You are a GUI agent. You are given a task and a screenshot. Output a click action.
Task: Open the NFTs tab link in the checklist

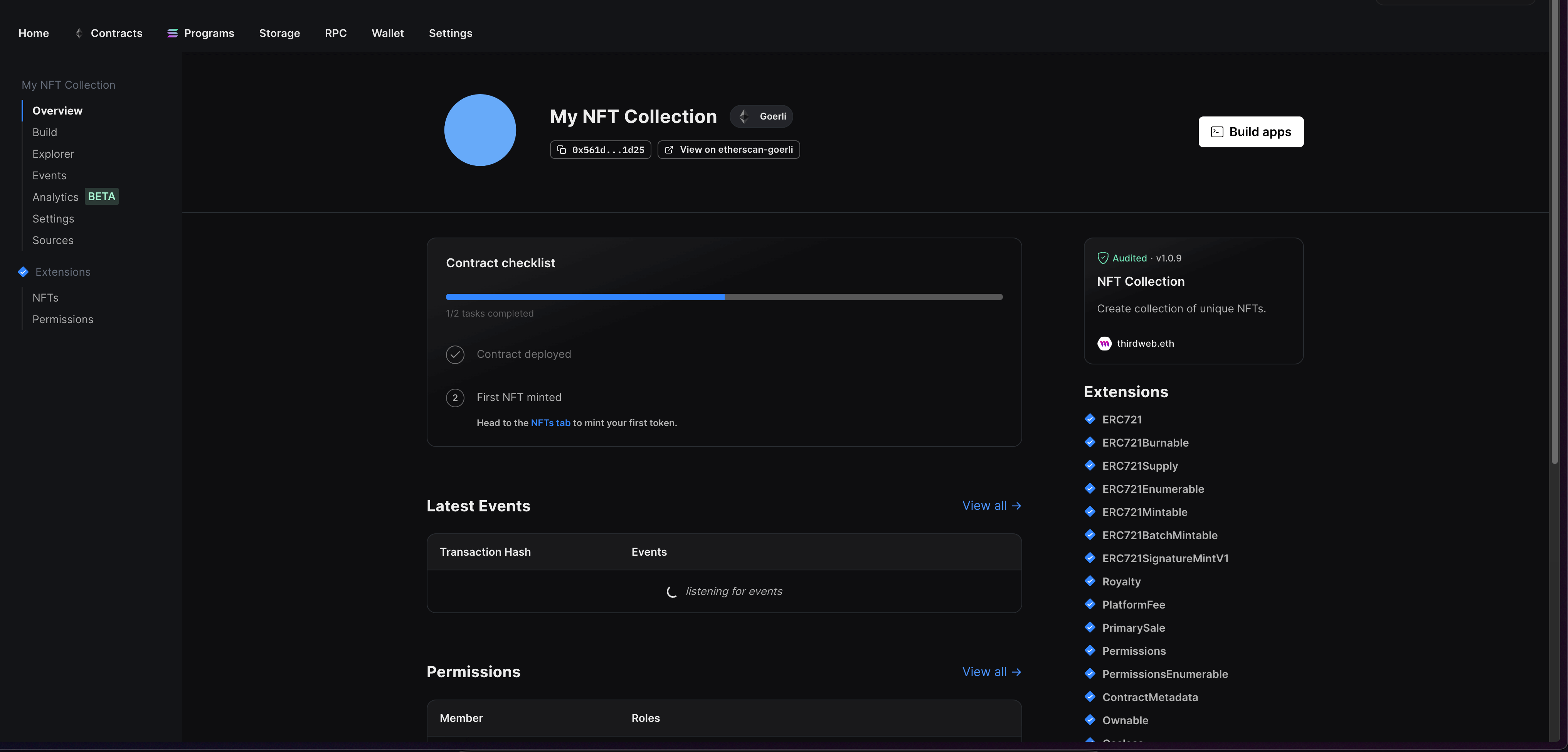click(550, 423)
